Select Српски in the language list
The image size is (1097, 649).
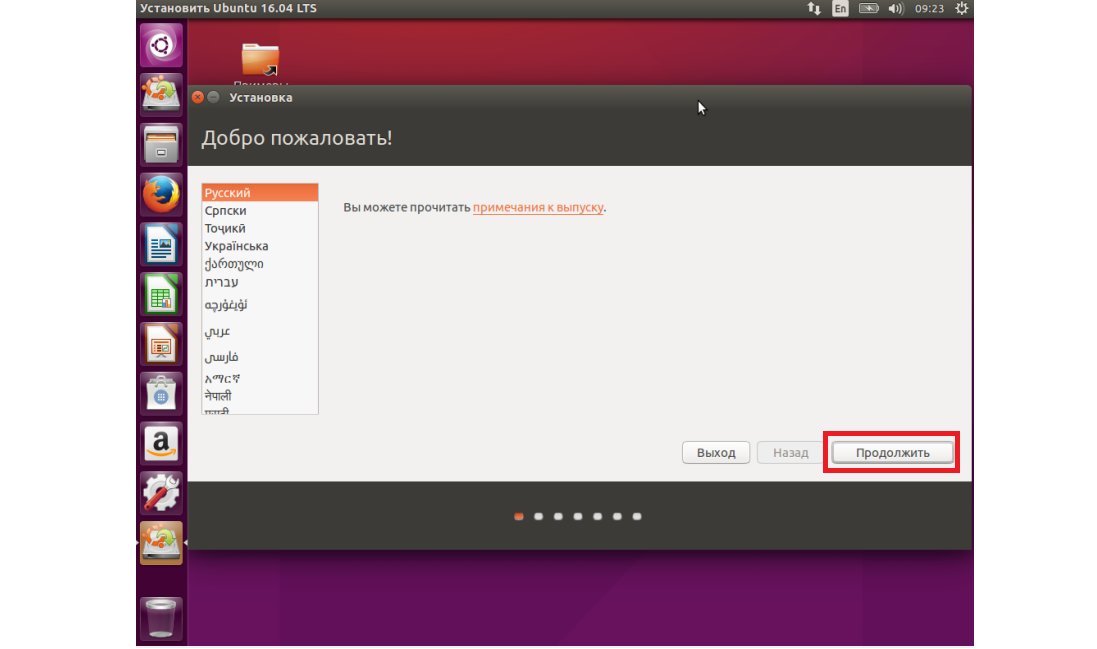tap(260, 211)
